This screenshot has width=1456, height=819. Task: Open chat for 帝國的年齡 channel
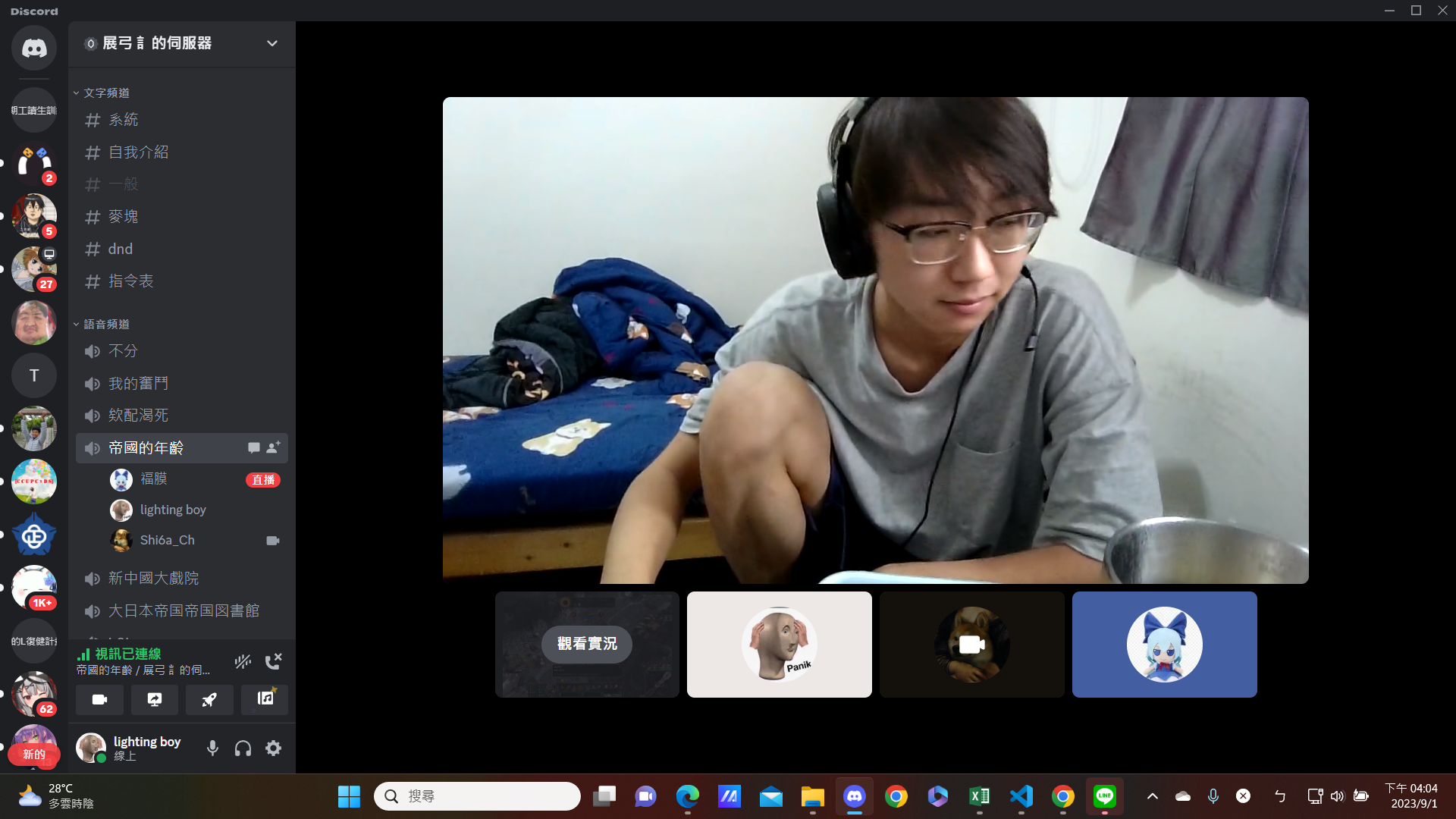pos(254,448)
